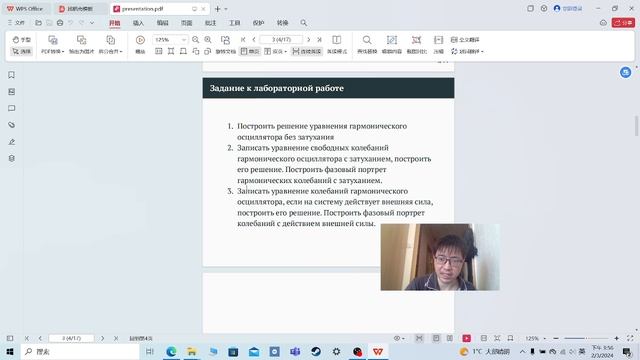This screenshot has width=640, height=360.
Task: Open the split and merge dropdown
Action: pos(110,45)
